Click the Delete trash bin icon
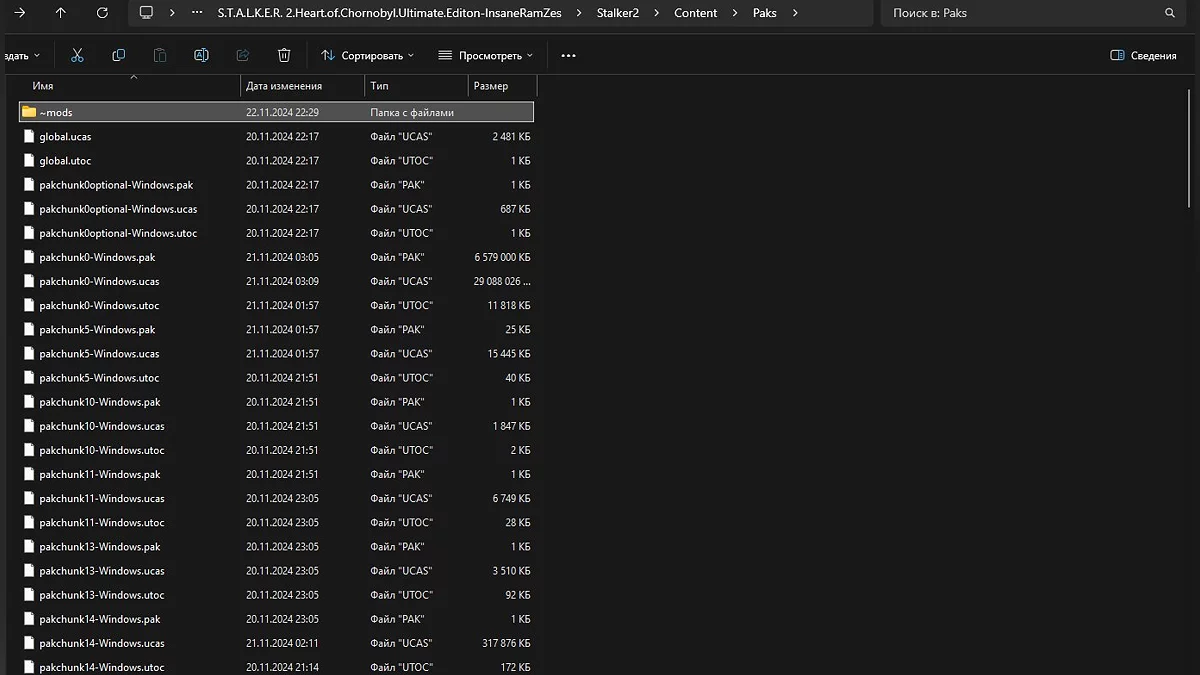 pos(284,56)
